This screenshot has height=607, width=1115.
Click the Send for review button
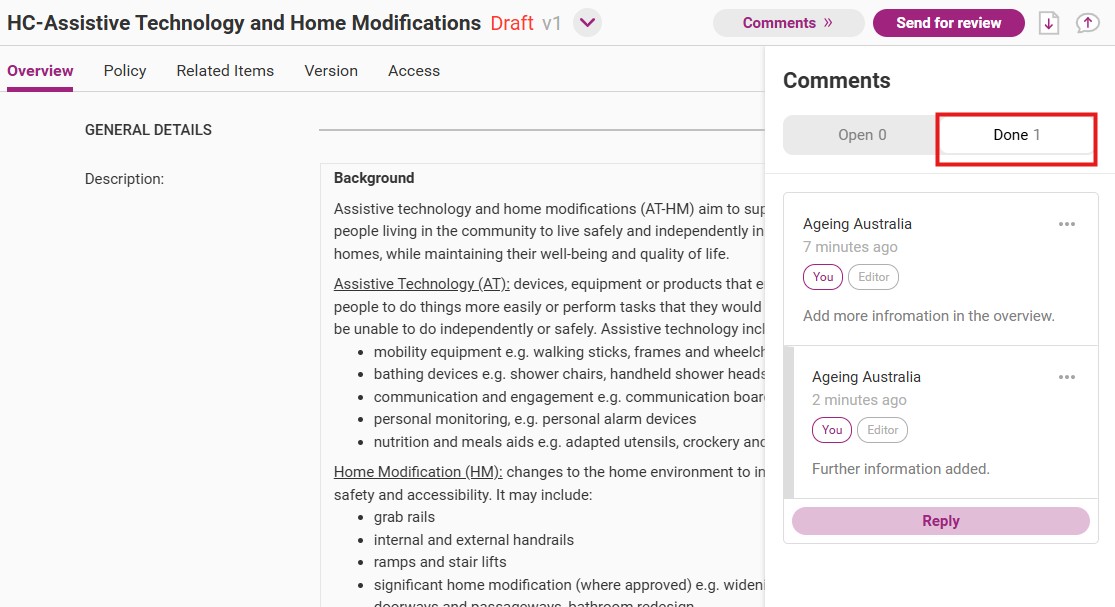pyautogui.click(x=949, y=23)
